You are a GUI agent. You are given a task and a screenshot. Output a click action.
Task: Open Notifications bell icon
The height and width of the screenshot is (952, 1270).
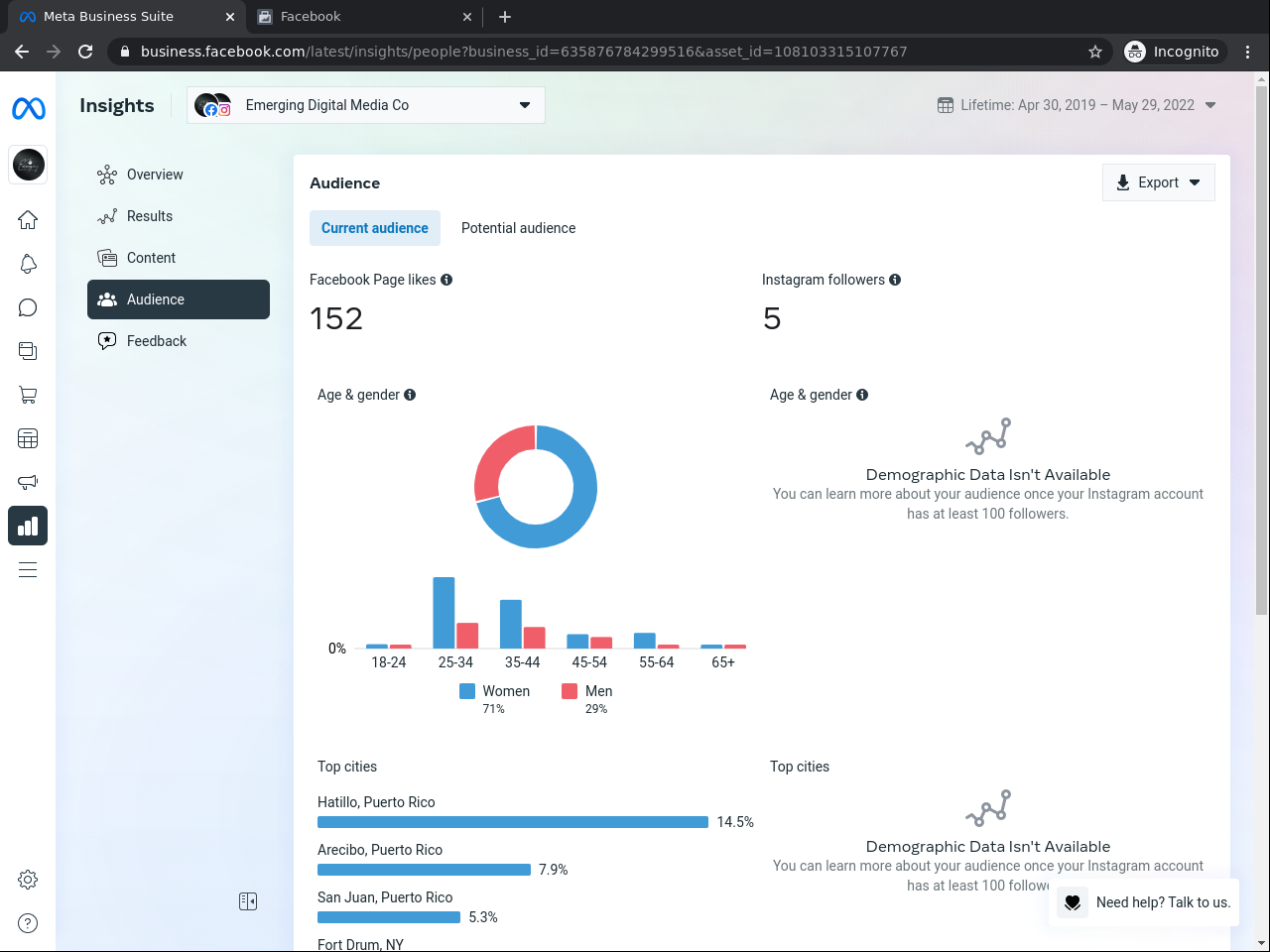tap(28, 264)
